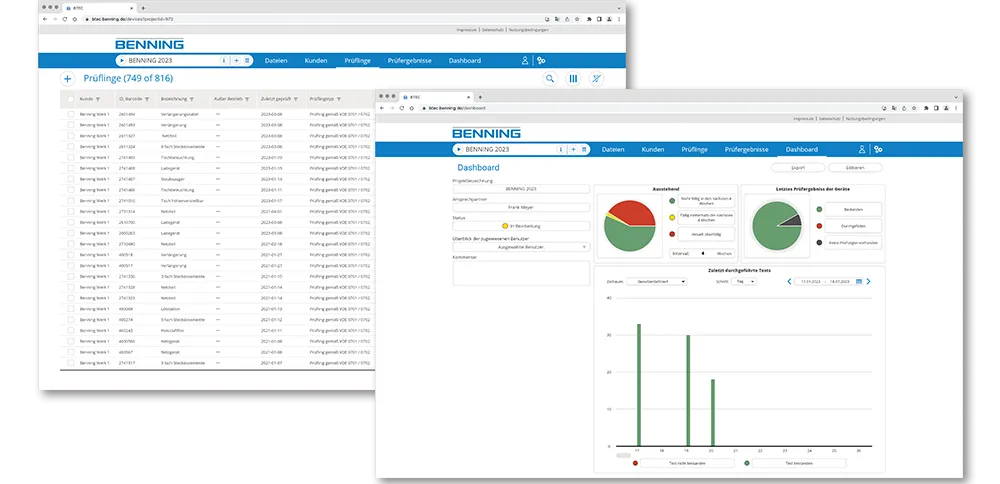Open Datenschutz link in Dashboard window

830,119
